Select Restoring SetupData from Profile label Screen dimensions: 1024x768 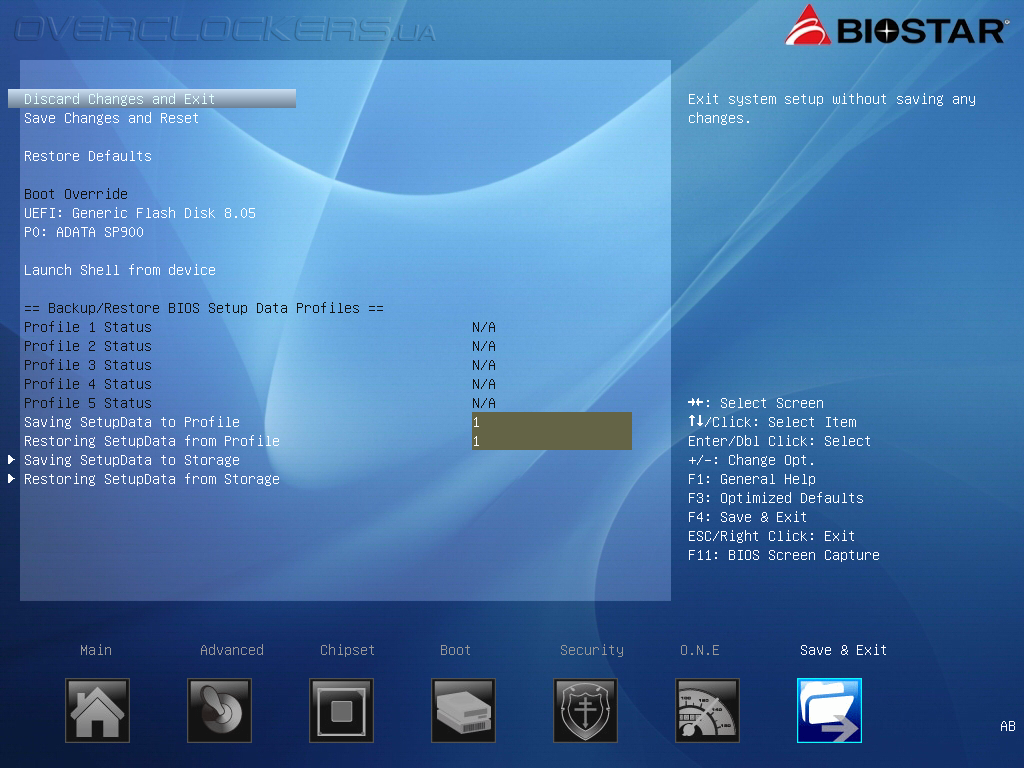pos(152,441)
